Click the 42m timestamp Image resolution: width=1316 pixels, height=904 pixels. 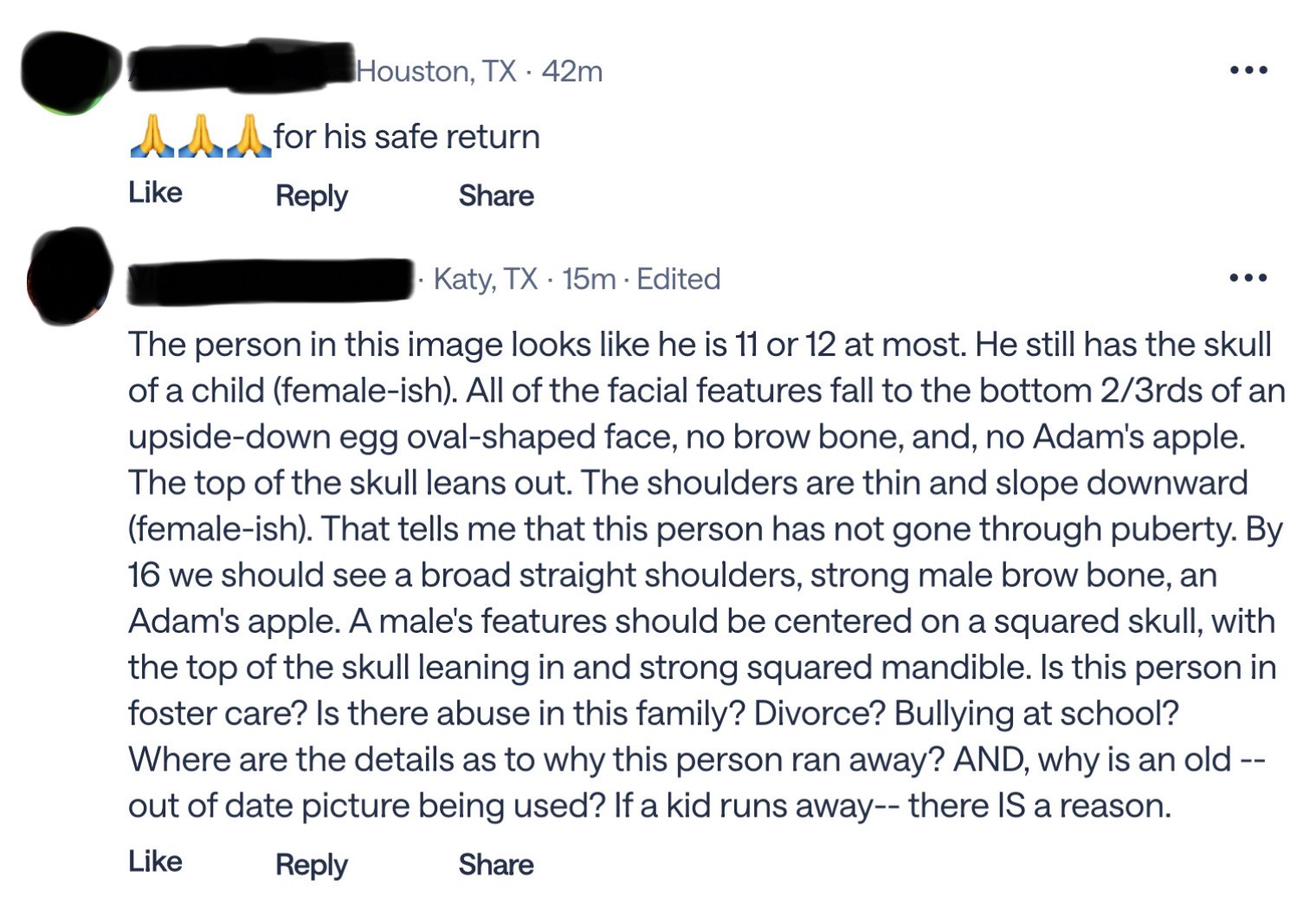(572, 71)
